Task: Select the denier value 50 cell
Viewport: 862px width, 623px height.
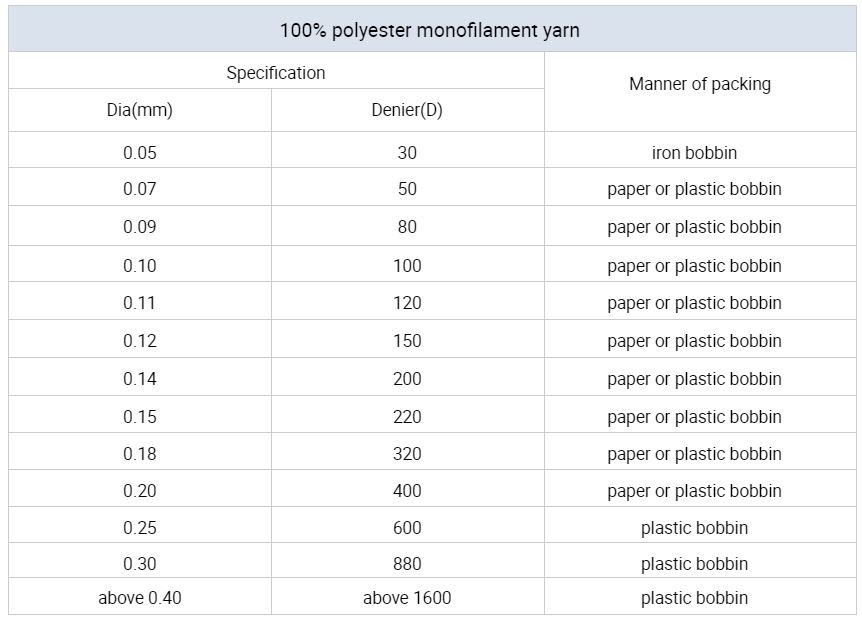Action: click(407, 189)
